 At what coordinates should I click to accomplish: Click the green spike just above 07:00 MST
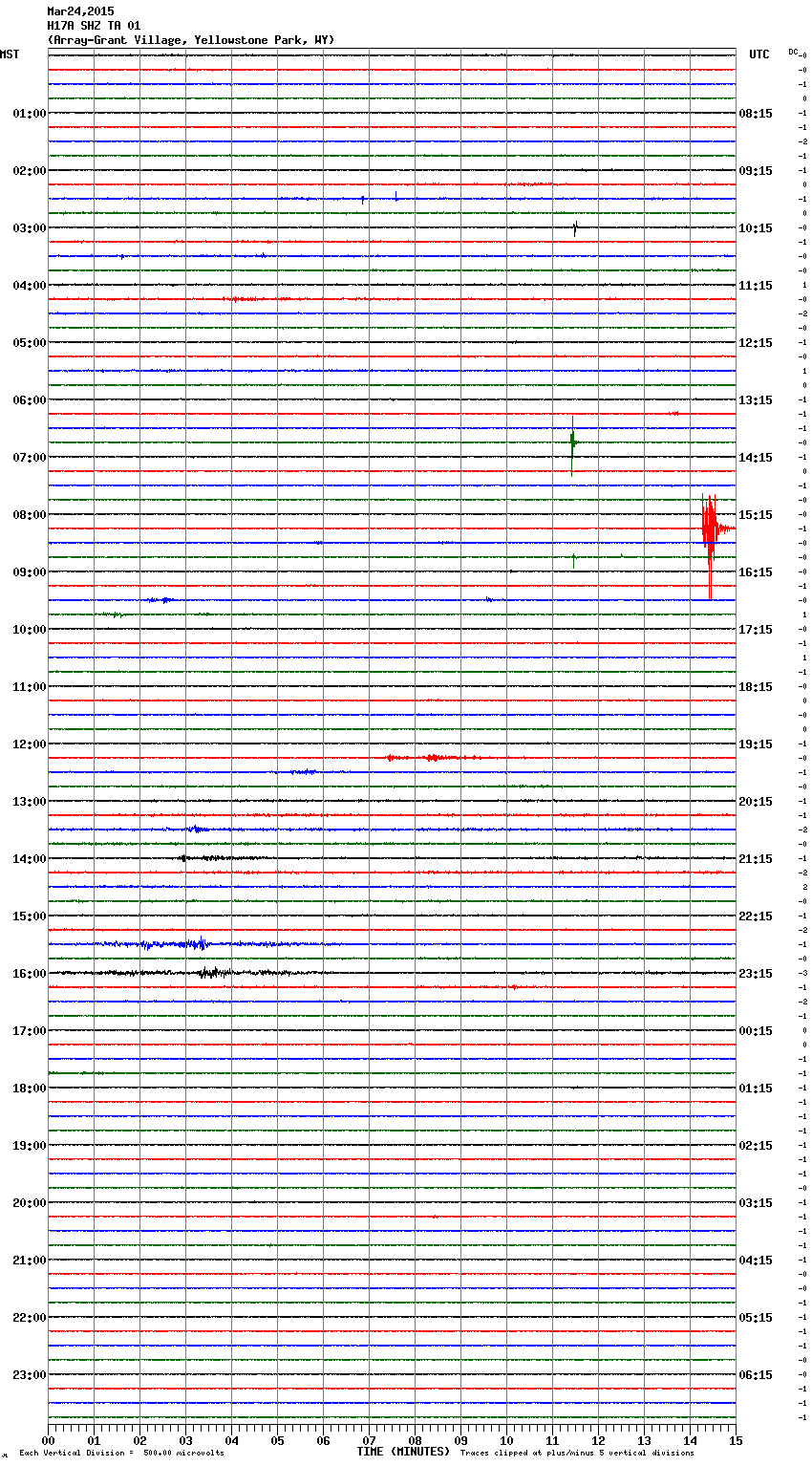(x=573, y=443)
